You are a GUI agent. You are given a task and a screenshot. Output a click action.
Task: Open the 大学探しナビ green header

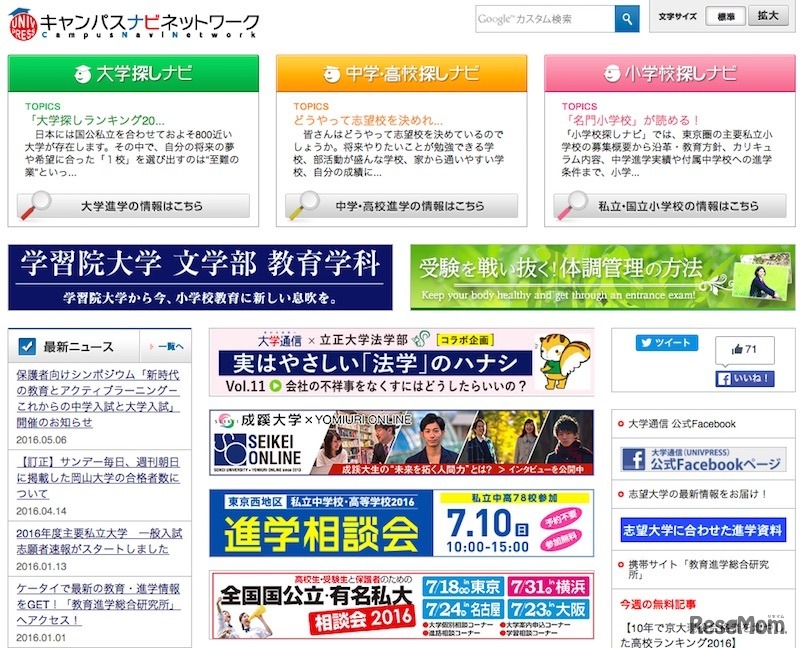click(133, 73)
